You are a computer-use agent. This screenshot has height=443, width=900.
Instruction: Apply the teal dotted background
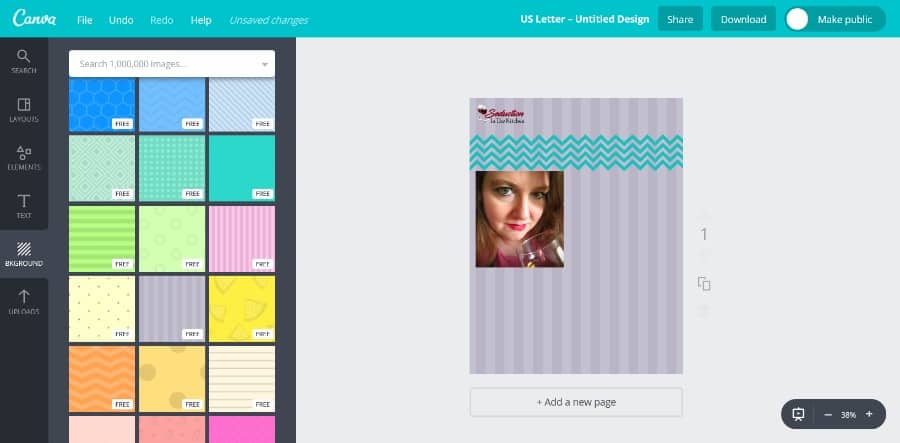pos(172,168)
